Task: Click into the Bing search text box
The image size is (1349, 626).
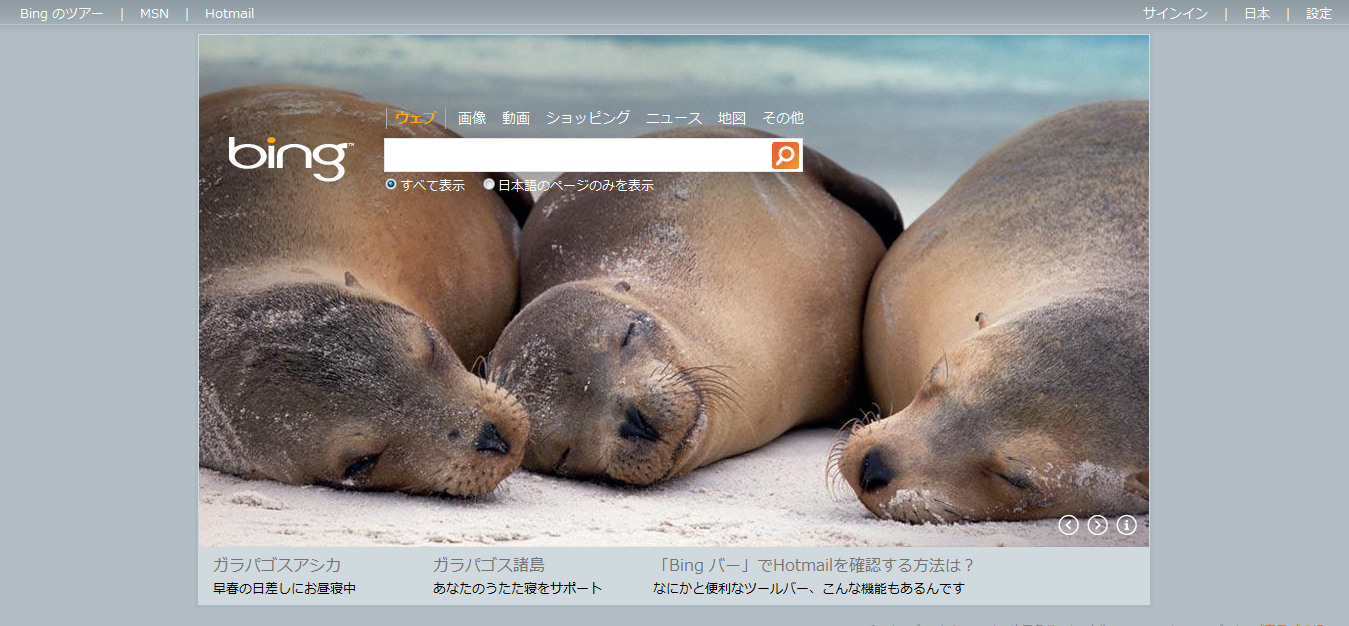Action: [x=577, y=155]
